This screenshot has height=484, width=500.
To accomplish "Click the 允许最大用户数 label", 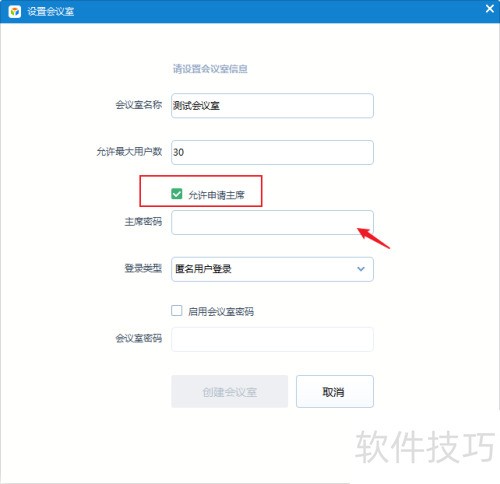I will [x=129, y=151].
